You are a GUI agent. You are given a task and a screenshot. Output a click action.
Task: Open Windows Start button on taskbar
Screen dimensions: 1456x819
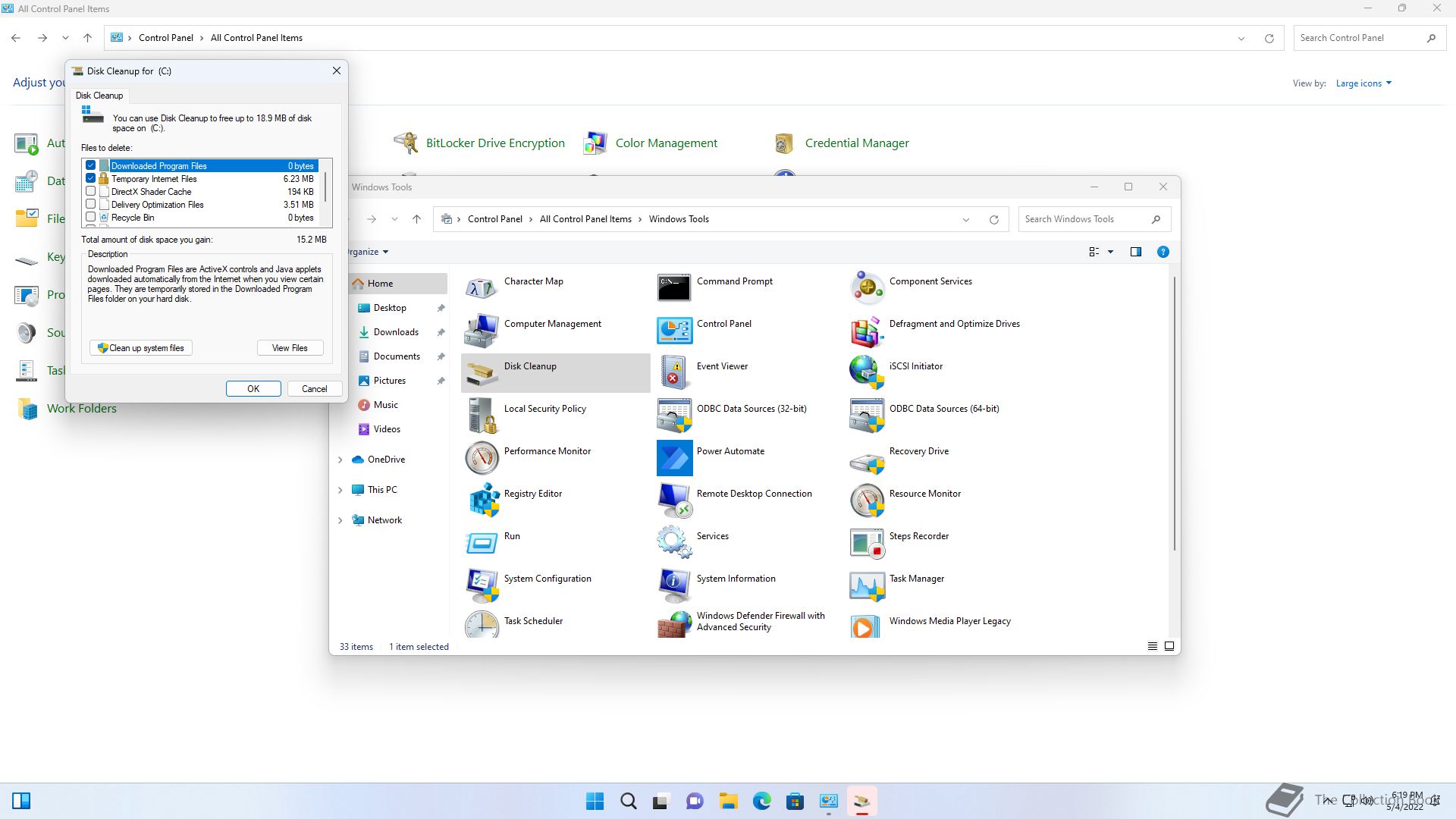click(x=595, y=801)
